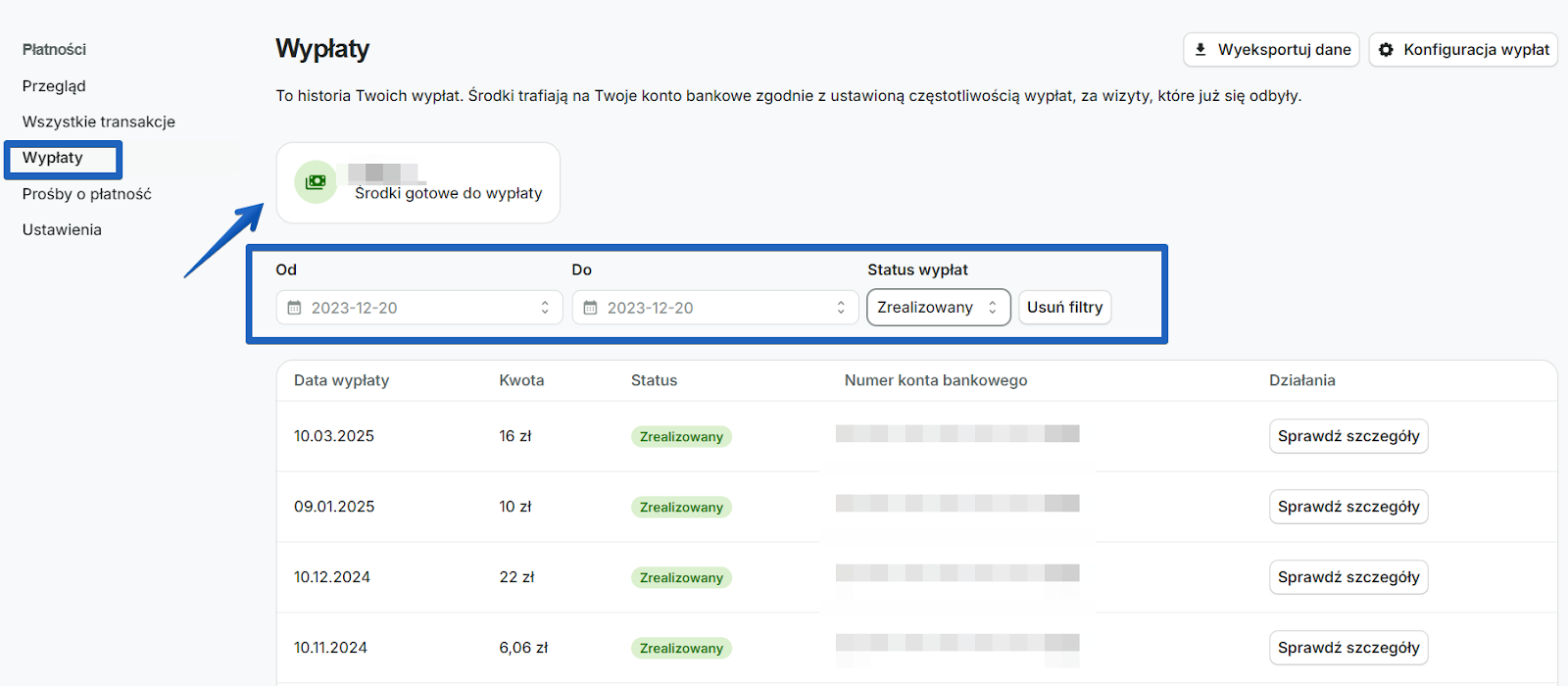Image resolution: width=1568 pixels, height=686 pixels.
Task: Expand the Do date picker arrows
Action: pos(841,308)
